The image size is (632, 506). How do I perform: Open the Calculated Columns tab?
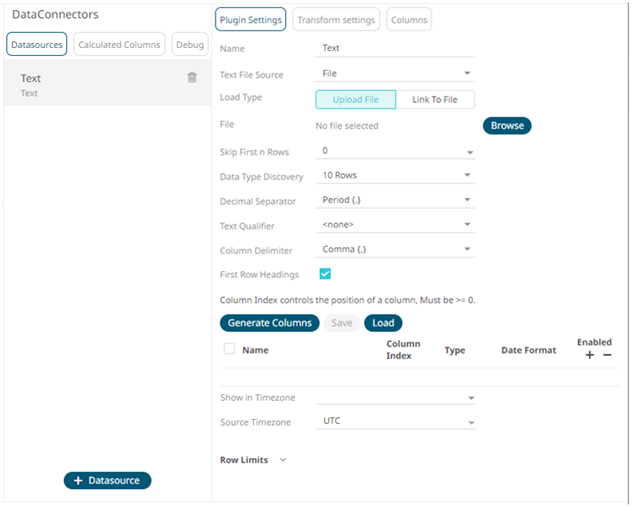tap(119, 44)
